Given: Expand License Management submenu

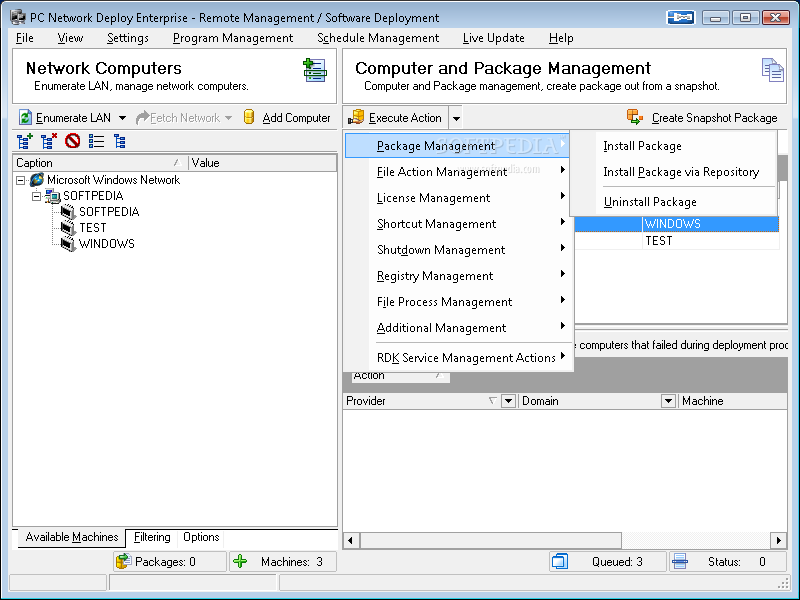Looking at the screenshot, I should [x=457, y=198].
